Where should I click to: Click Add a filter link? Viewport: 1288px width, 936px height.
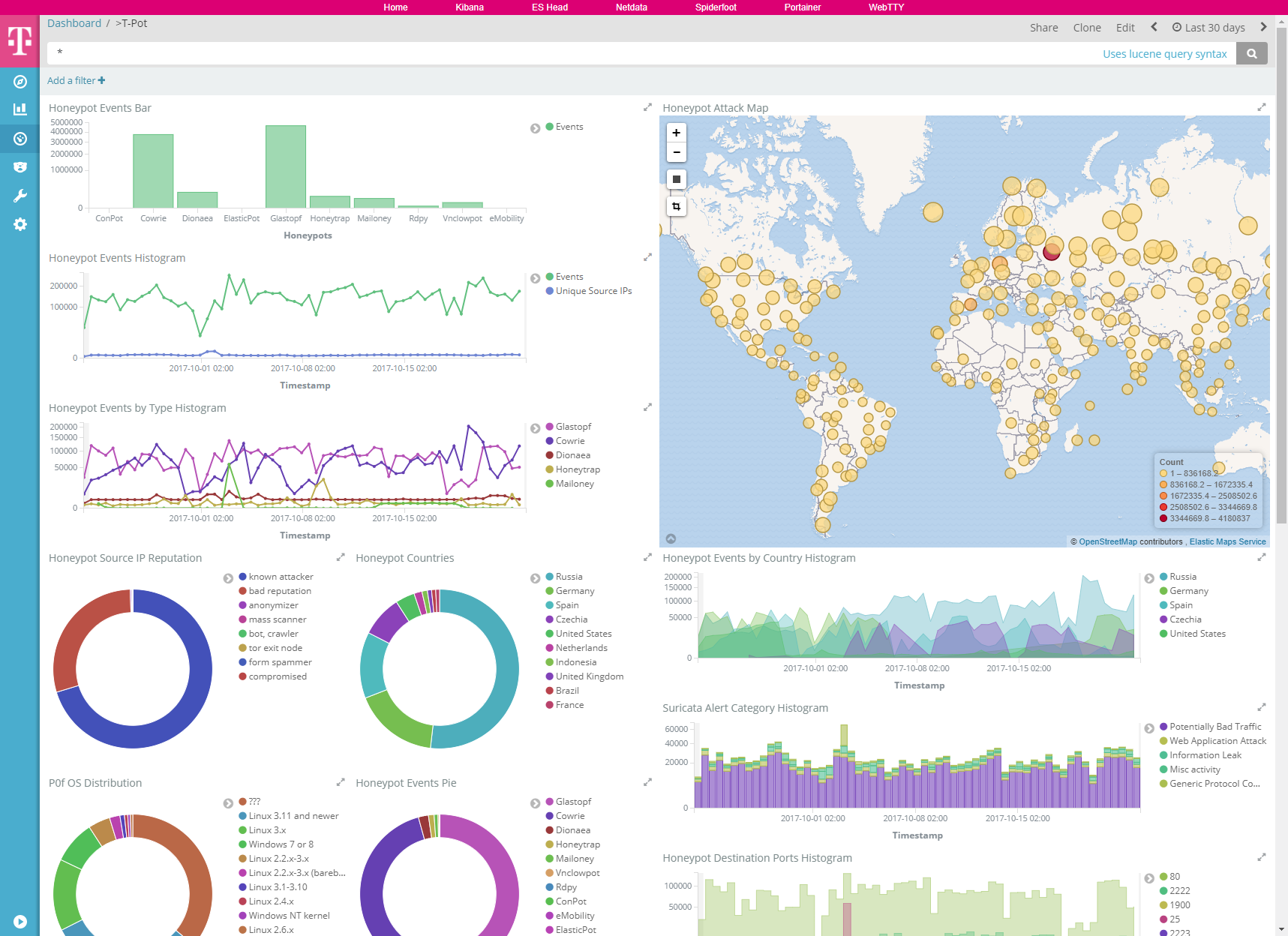76,80
